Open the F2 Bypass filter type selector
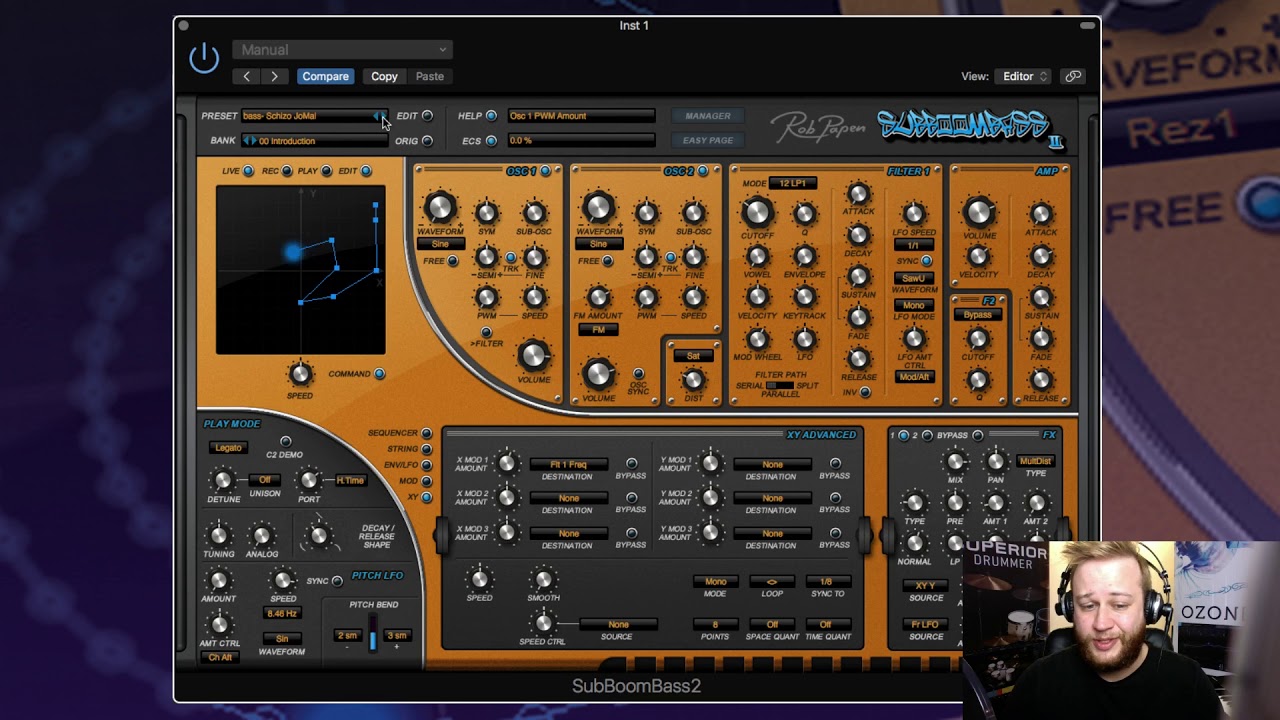This screenshot has width=1280, height=720. (978, 315)
